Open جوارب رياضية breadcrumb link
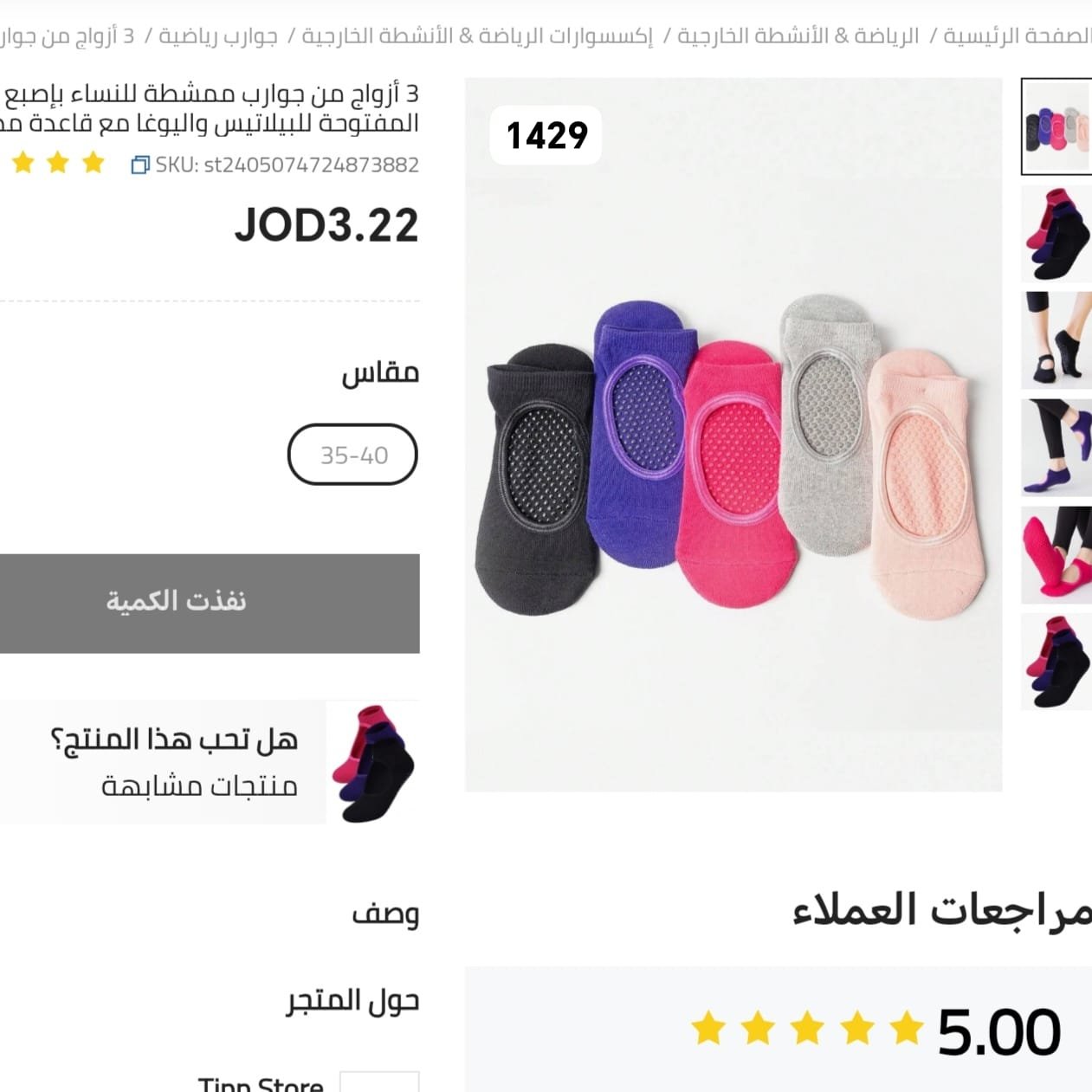1092x1092 pixels. point(218,36)
